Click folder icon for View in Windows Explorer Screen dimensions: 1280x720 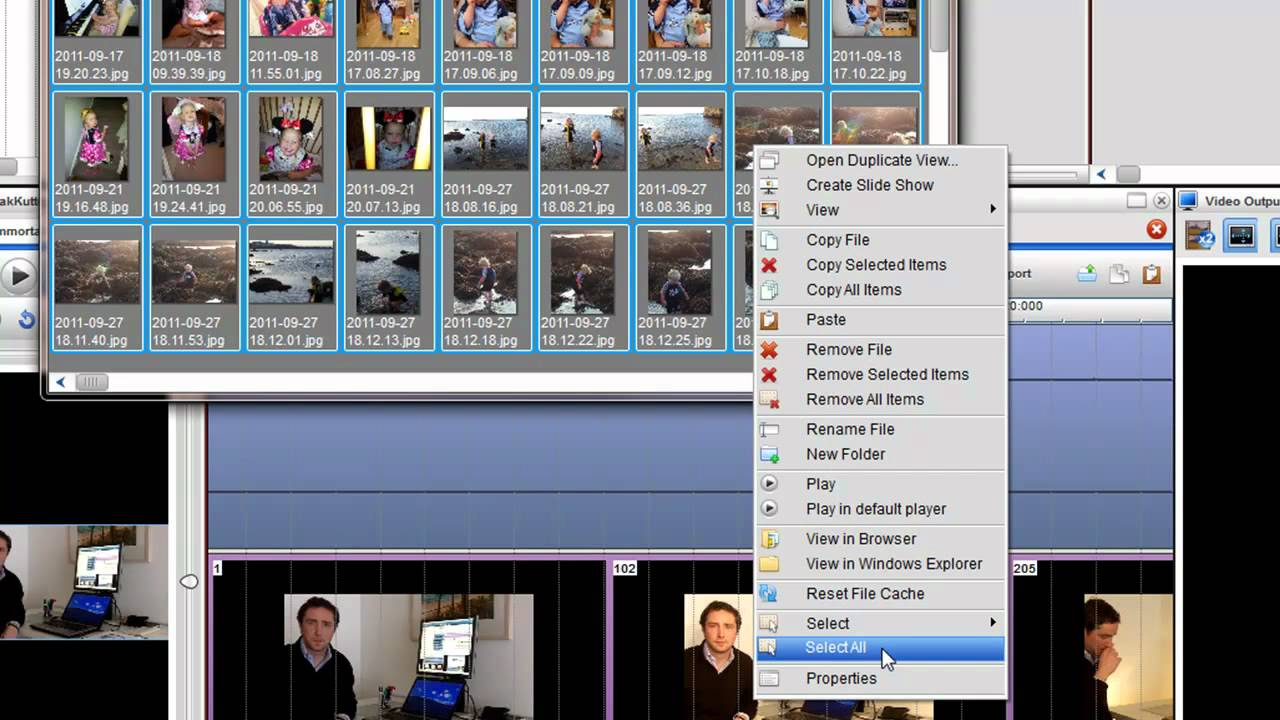[769, 564]
